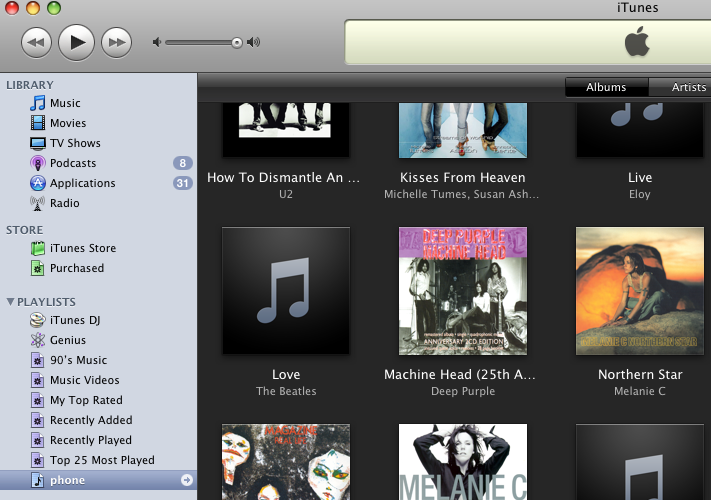
Task: Click the Purchased playlist icon
Action: pyautogui.click(x=38, y=268)
